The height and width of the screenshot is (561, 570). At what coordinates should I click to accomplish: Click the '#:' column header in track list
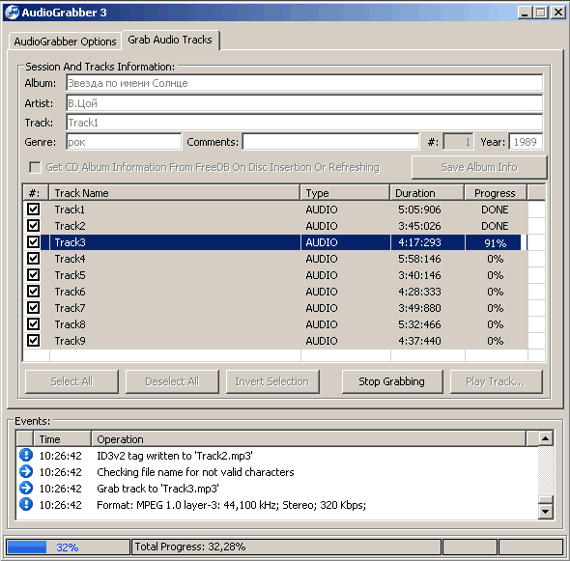coord(36,193)
